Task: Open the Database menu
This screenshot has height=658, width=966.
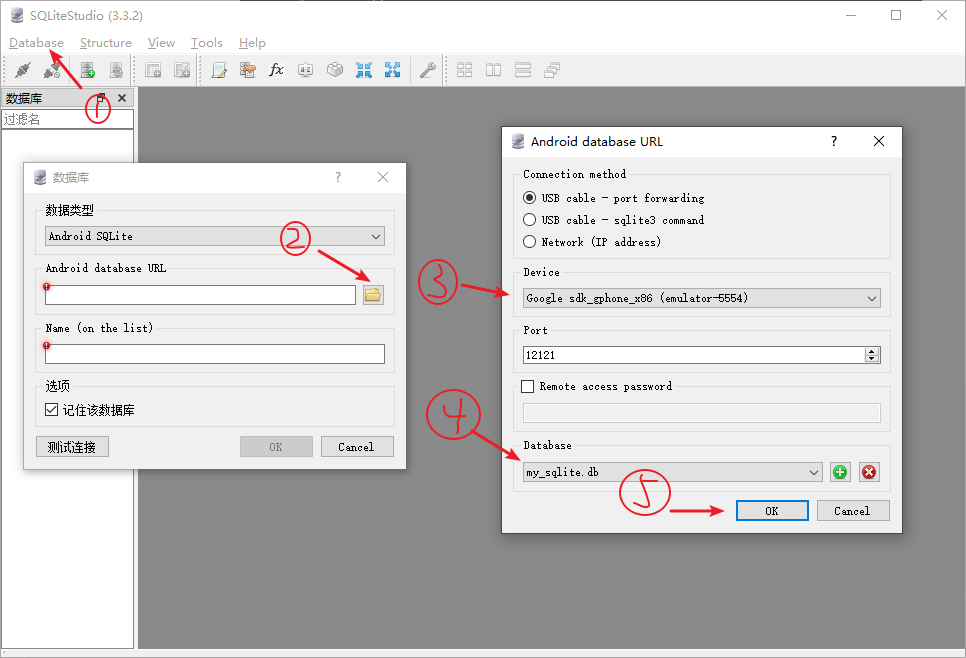Action: [x=36, y=42]
